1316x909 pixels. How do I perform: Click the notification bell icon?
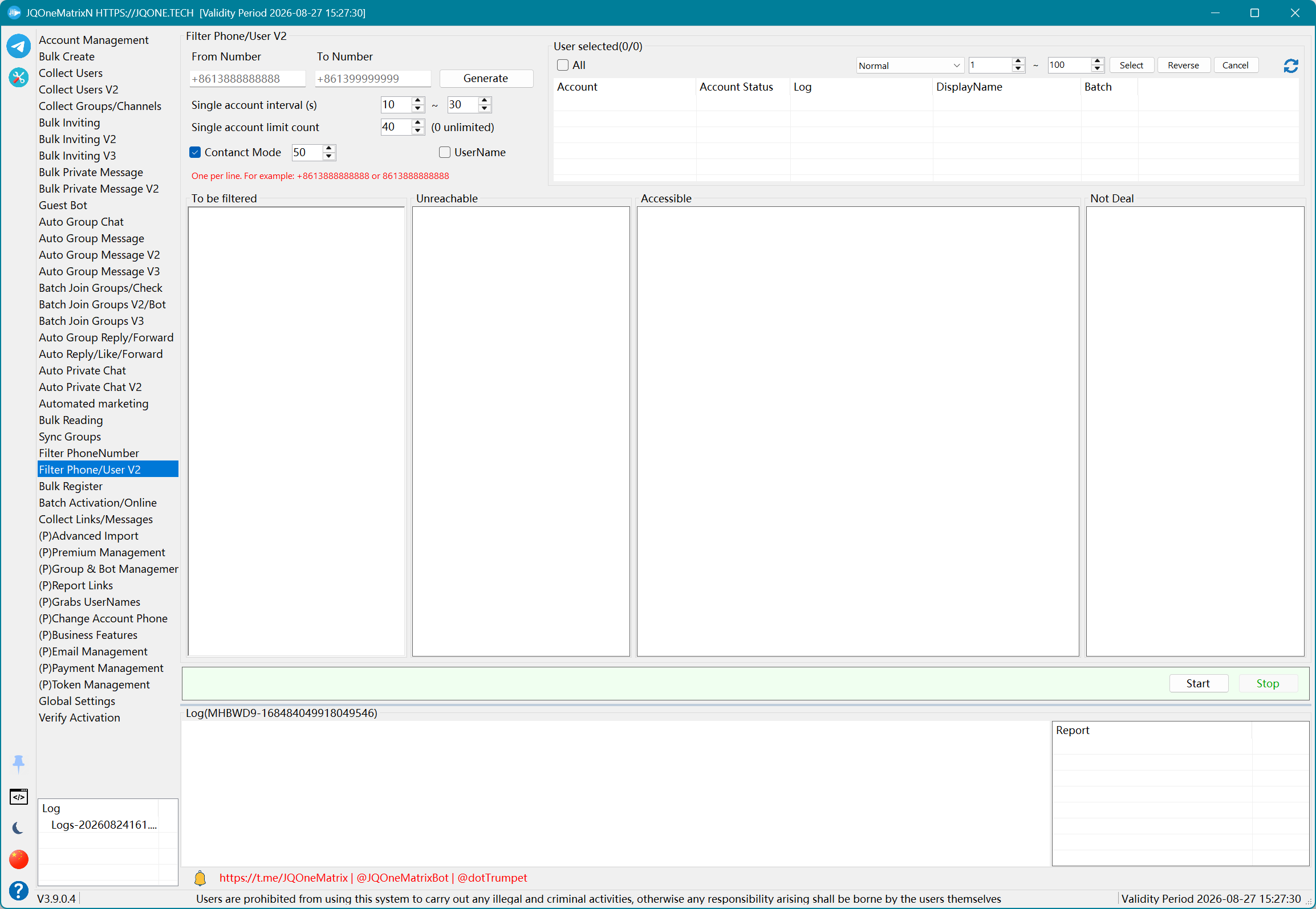pyautogui.click(x=200, y=878)
